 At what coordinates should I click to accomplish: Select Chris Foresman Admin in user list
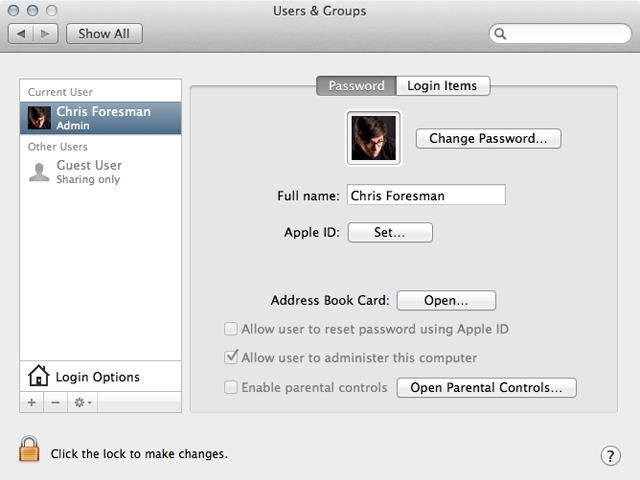click(100, 118)
